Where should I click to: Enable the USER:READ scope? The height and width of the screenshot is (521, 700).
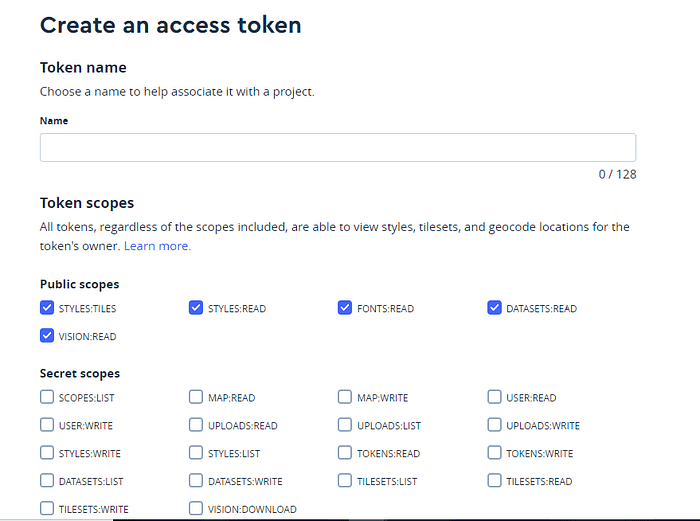[494, 397]
